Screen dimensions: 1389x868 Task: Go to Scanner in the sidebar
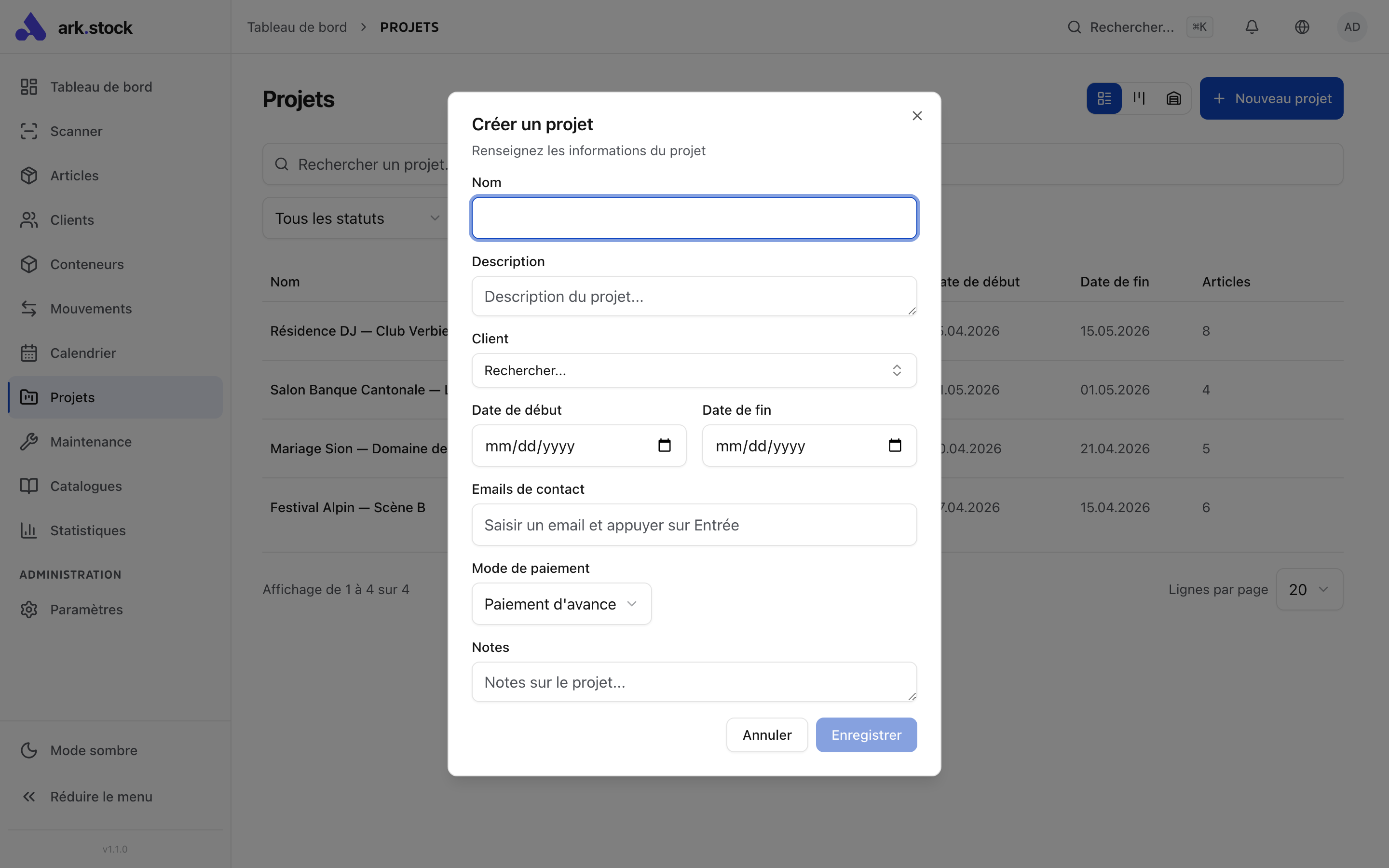coord(76,132)
